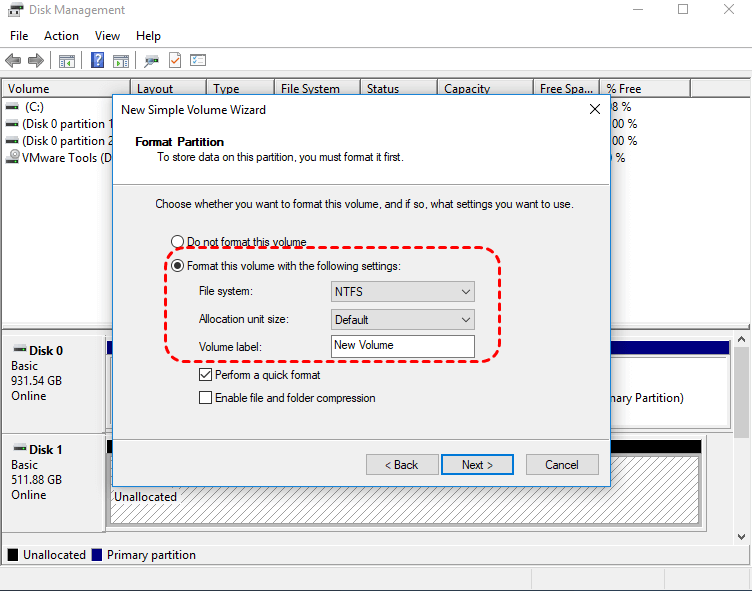The height and width of the screenshot is (591, 752).
Task: Open the View menu
Action: click(107, 36)
